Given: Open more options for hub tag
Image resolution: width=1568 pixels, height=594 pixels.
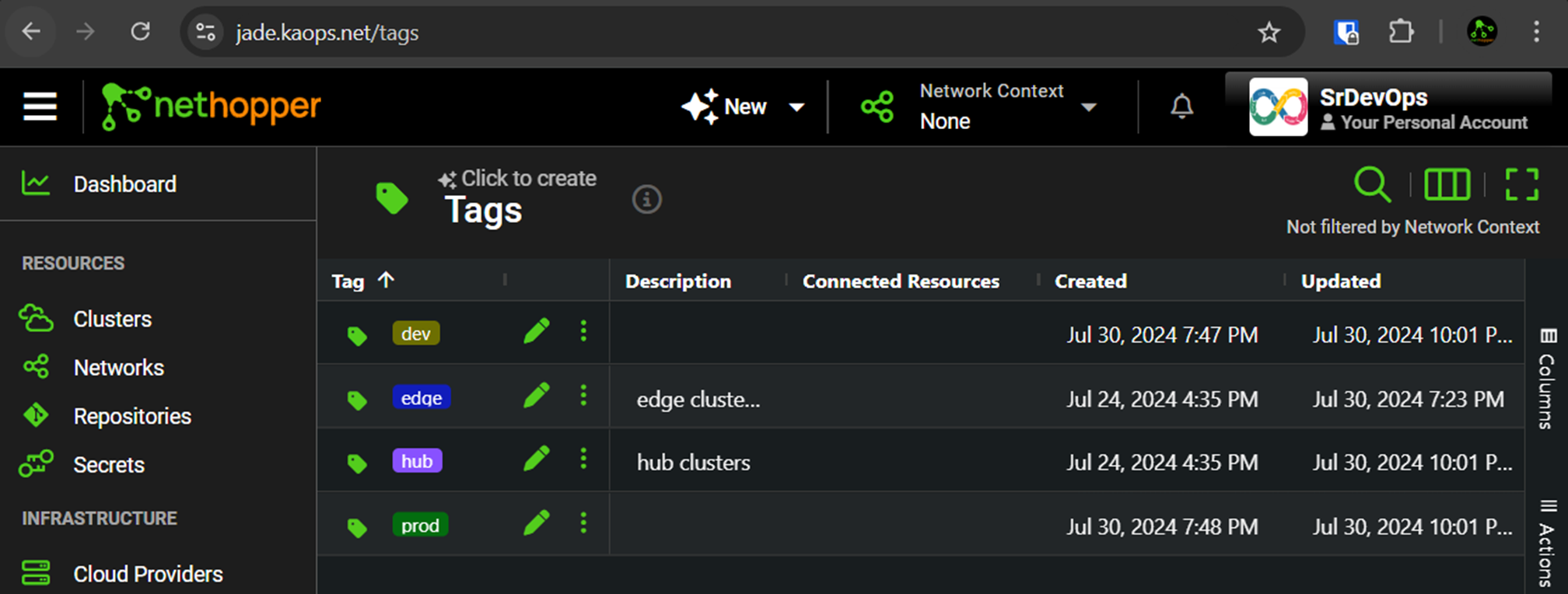Looking at the screenshot, I should pyautogui.click(x=583, y=459).
